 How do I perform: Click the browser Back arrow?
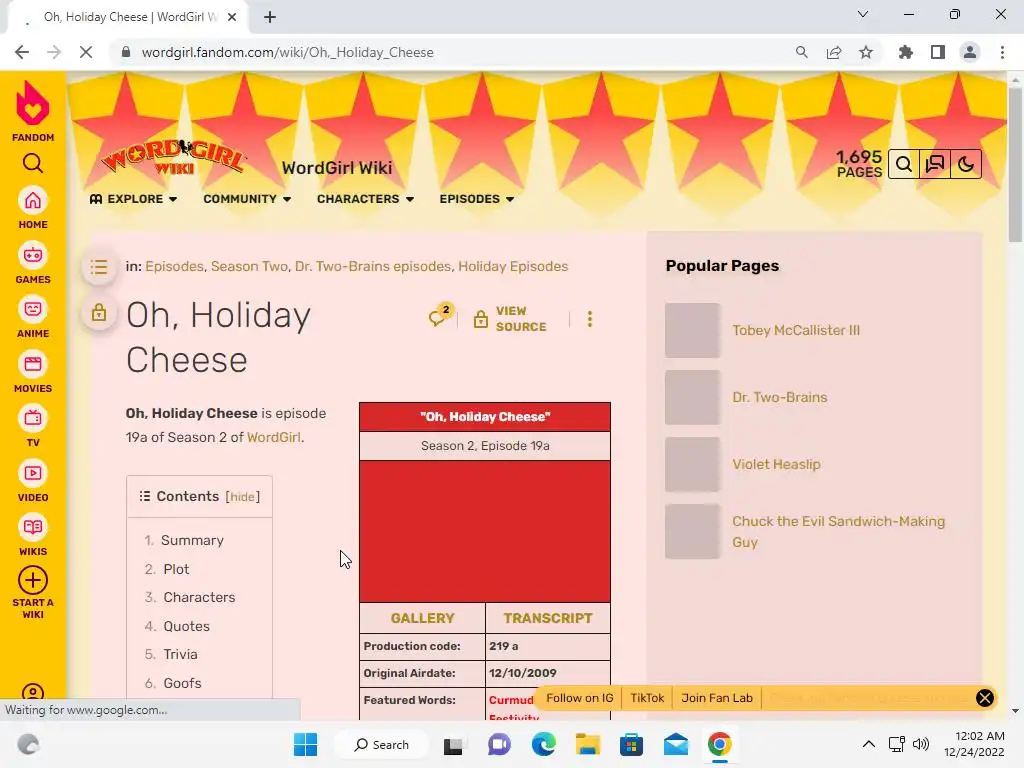coord(22,52)
